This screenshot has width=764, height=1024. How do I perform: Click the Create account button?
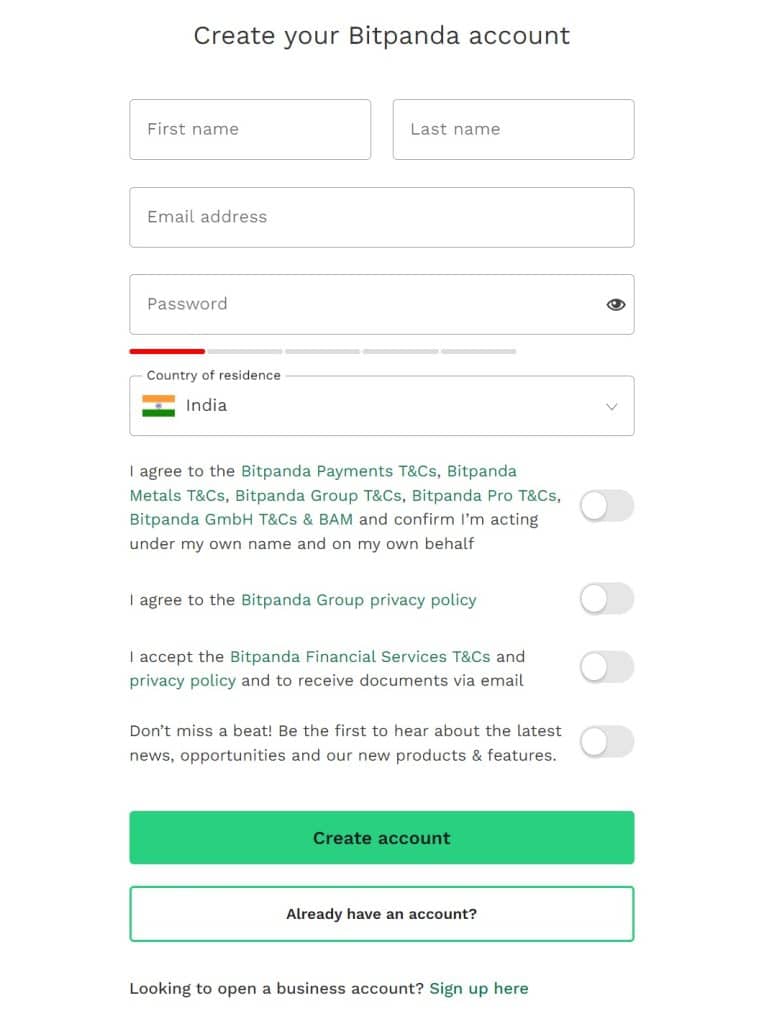(381, 837)
